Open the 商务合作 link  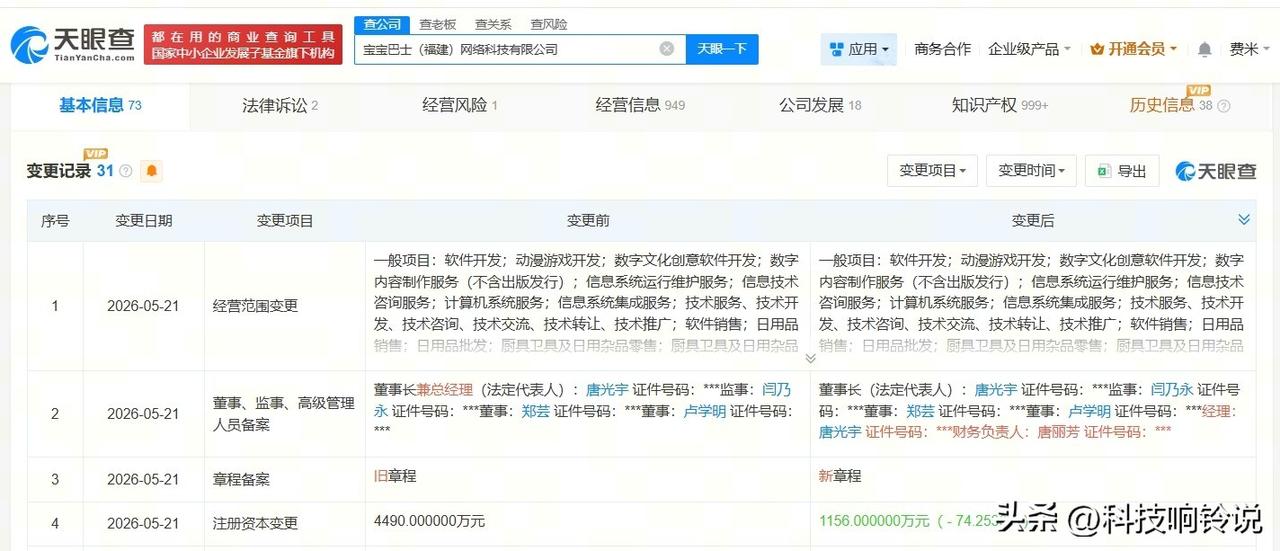click(x=942, y=49)
